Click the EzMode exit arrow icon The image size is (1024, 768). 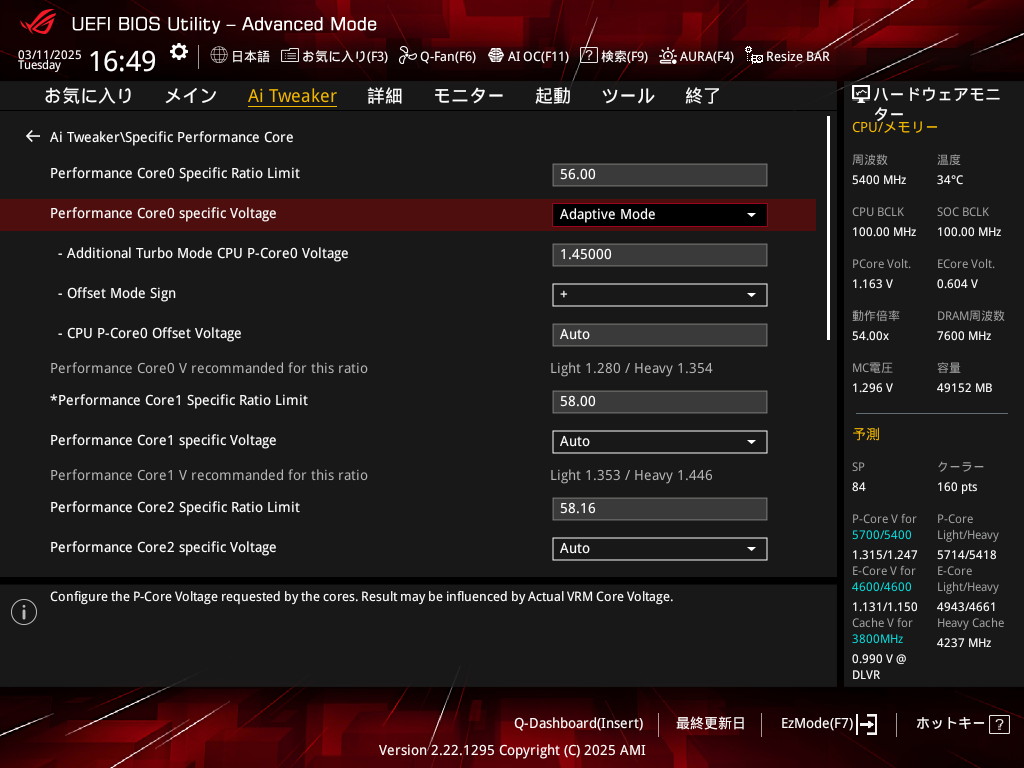pyautogui.click(x=867, y=724)
